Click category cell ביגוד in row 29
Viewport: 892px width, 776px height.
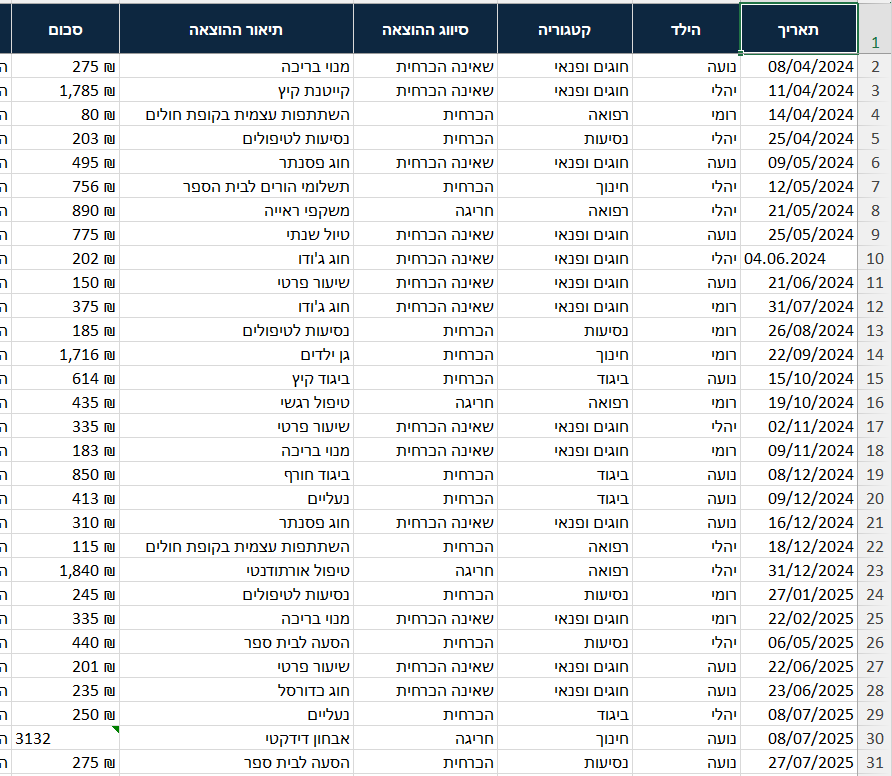click(565, 715)
